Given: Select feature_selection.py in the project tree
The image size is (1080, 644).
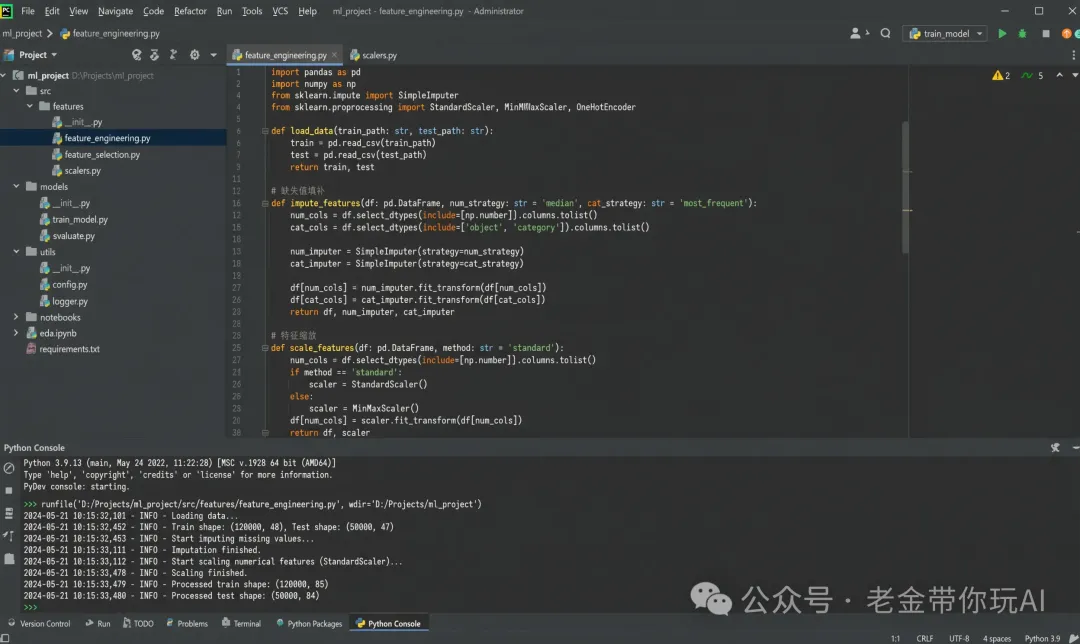Looking at the screenshot, I should (102, 154).
